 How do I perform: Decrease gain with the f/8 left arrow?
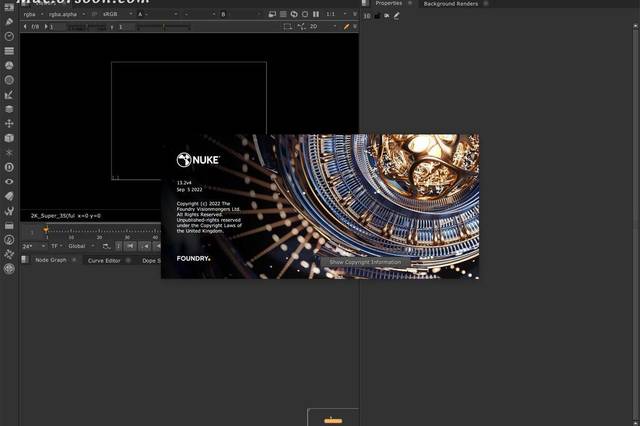25,27
